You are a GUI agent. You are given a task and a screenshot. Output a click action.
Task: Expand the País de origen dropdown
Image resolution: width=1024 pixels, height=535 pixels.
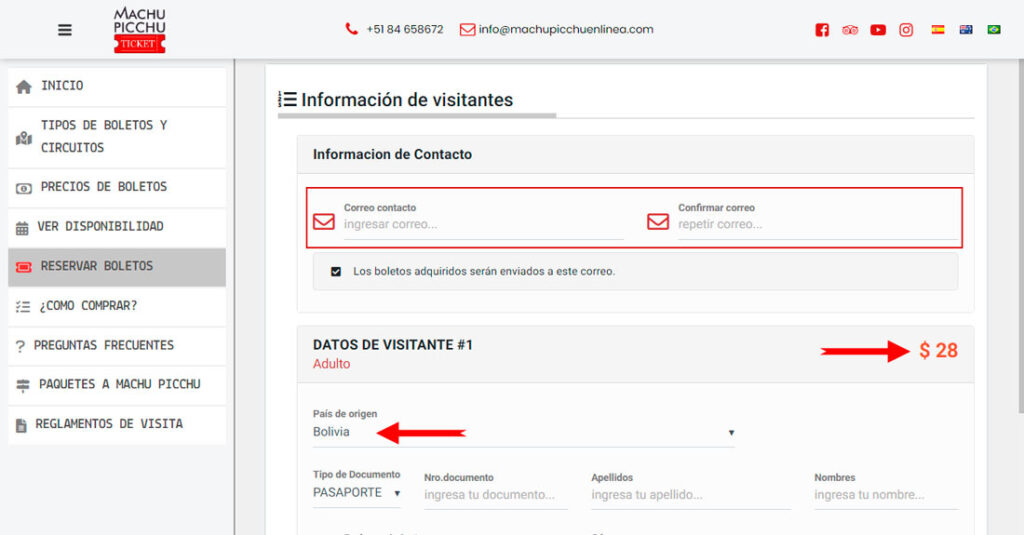(x=523, y=432)
